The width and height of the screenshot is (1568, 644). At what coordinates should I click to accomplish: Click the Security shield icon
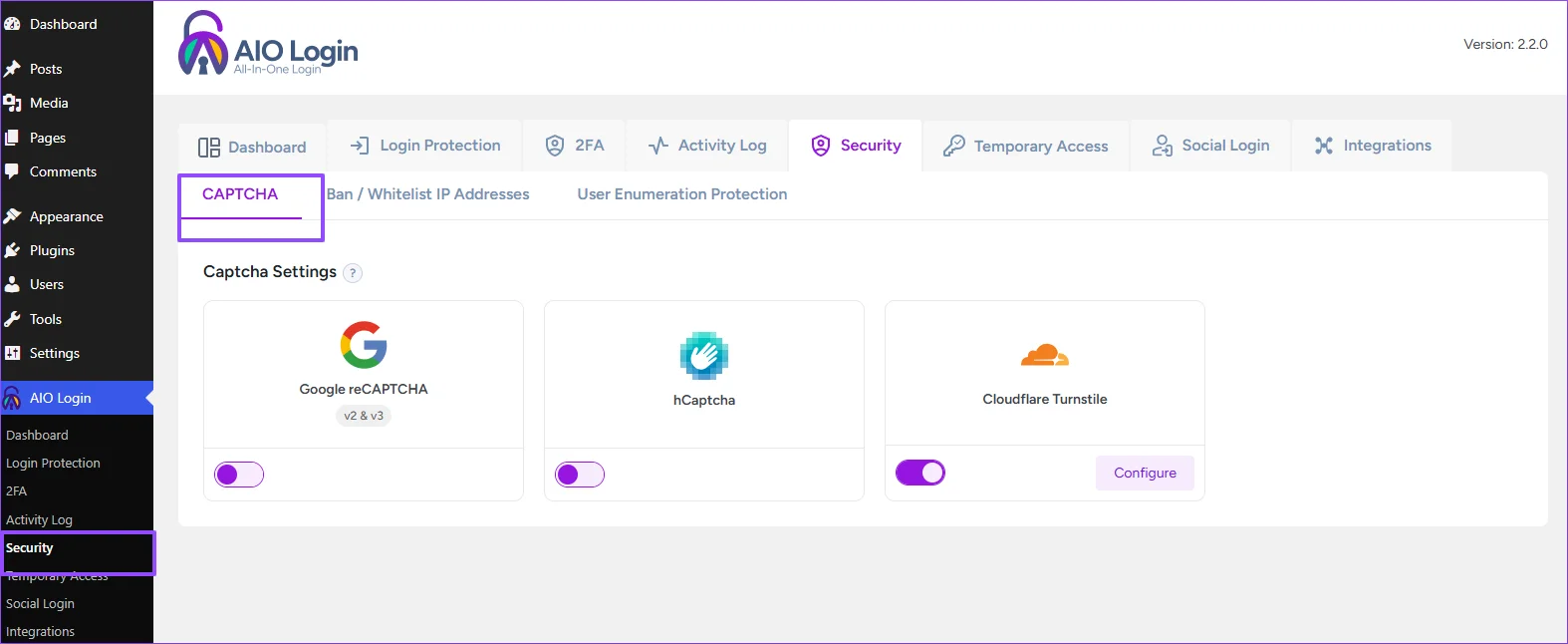[820, 146]
